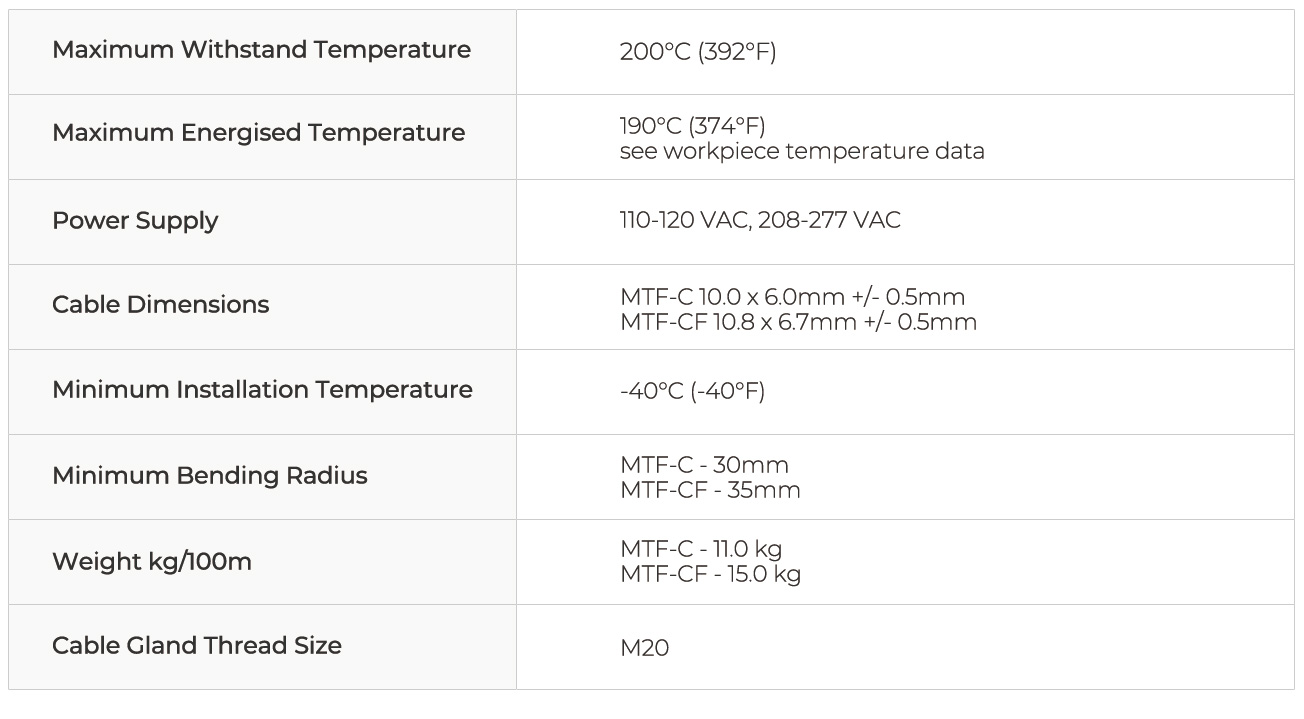Select the 200°C (392°F) value

pos(697,52)
